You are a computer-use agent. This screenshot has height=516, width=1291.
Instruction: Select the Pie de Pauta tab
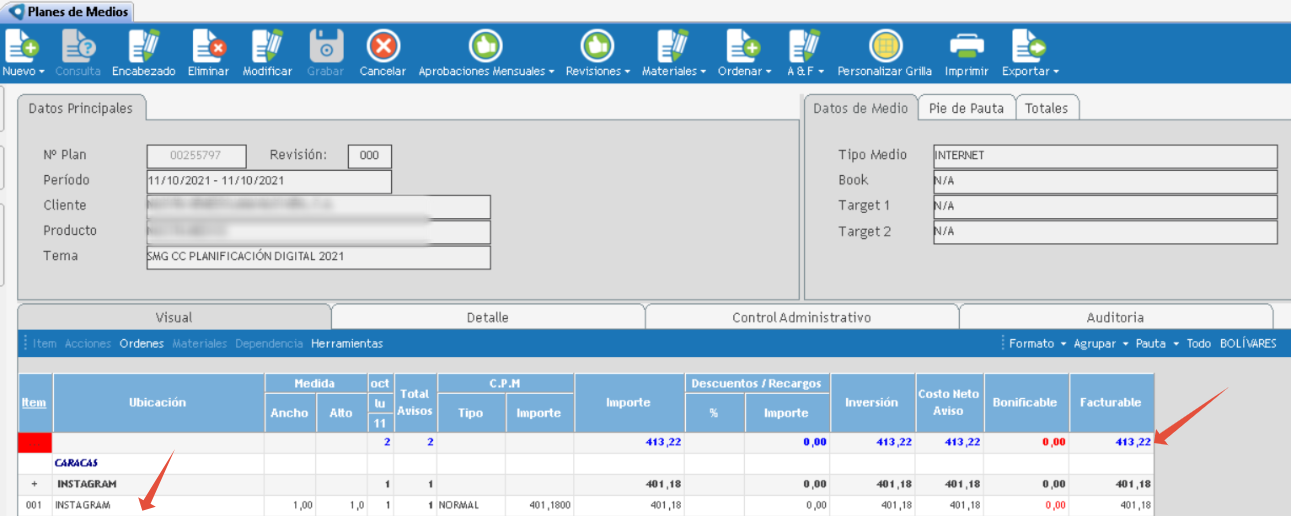(x=966, y=108)
